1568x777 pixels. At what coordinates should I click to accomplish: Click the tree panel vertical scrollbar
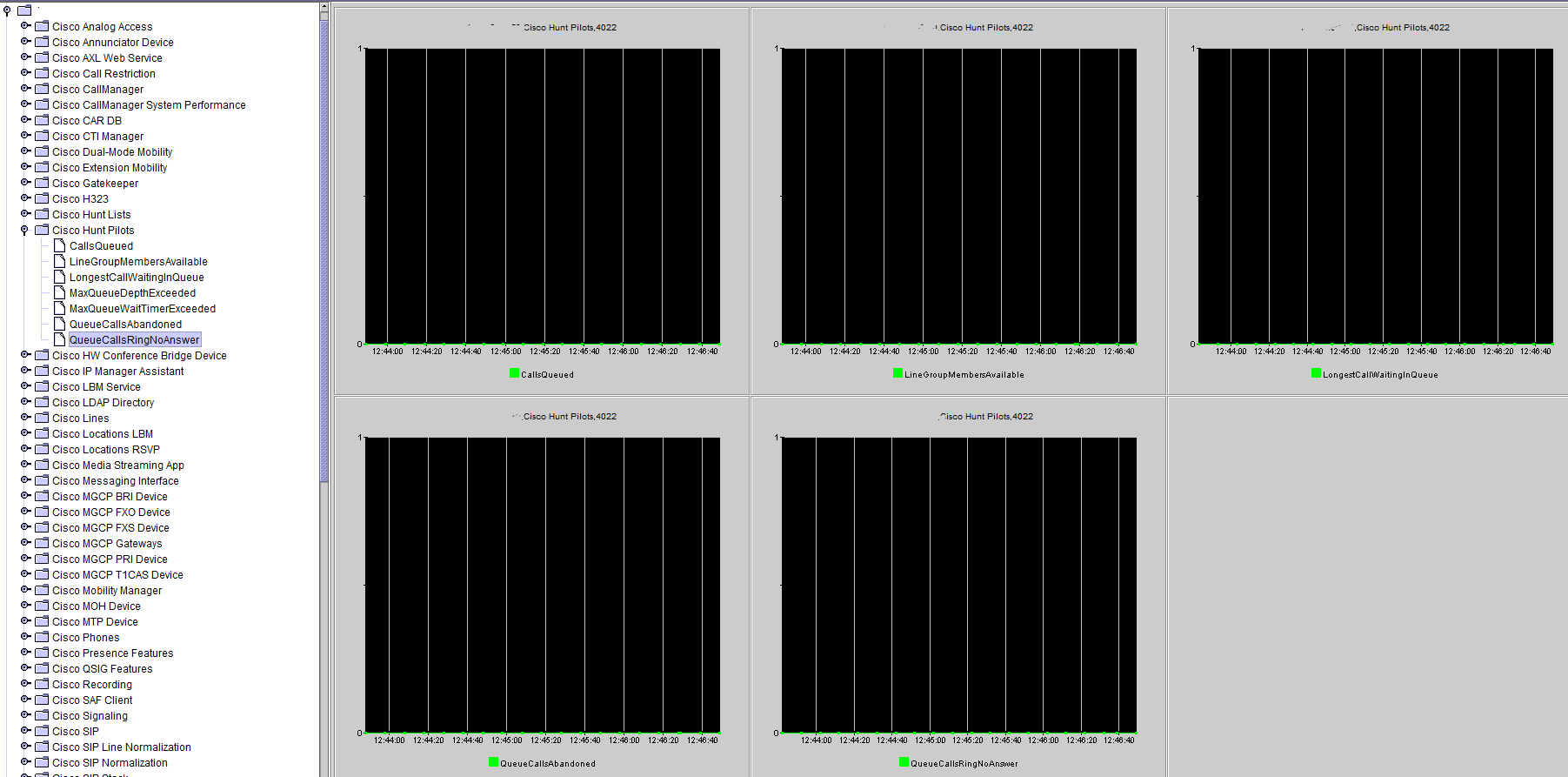click(x=324, y=244)
